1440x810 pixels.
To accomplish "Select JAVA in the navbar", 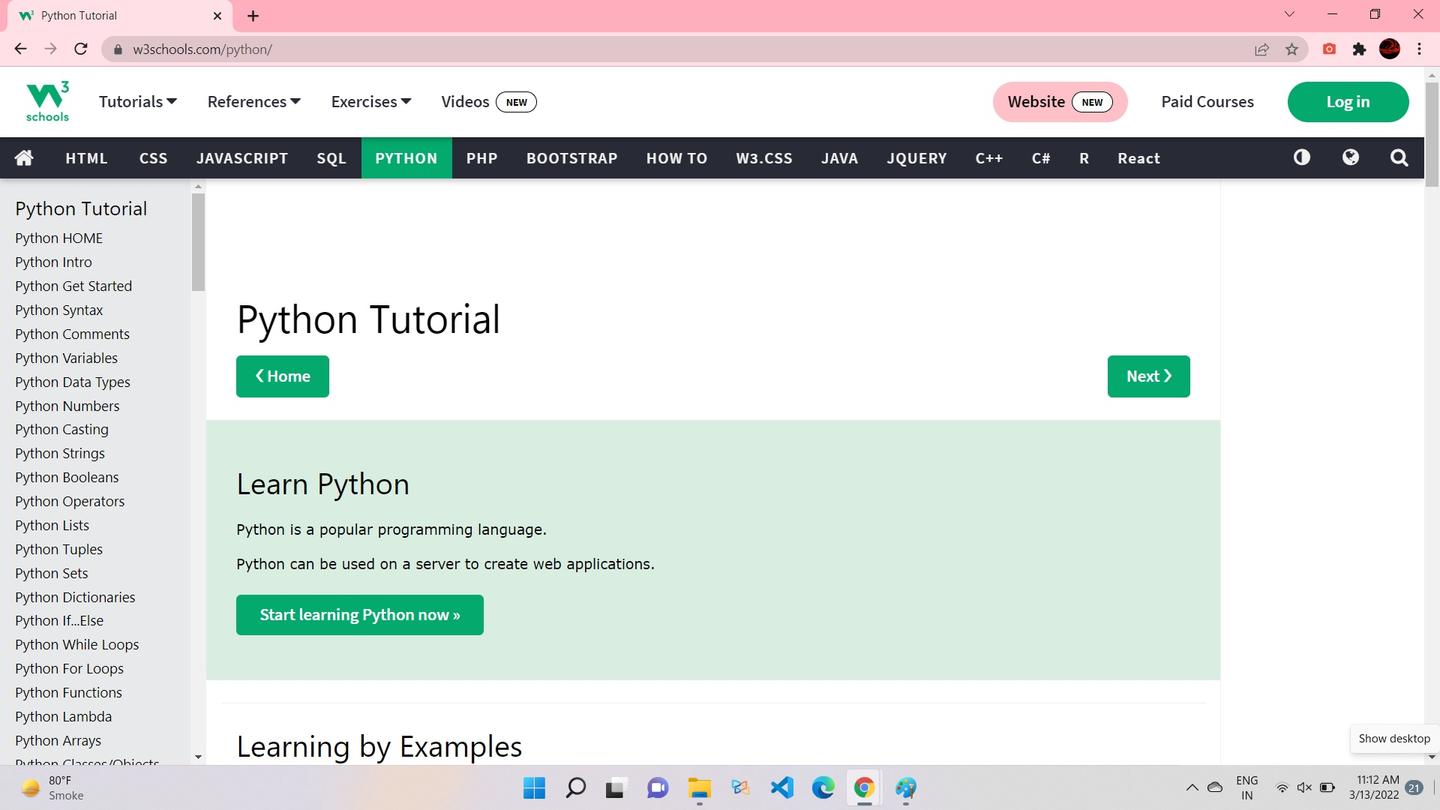I will pyautogui.click(x=840, y=158).
